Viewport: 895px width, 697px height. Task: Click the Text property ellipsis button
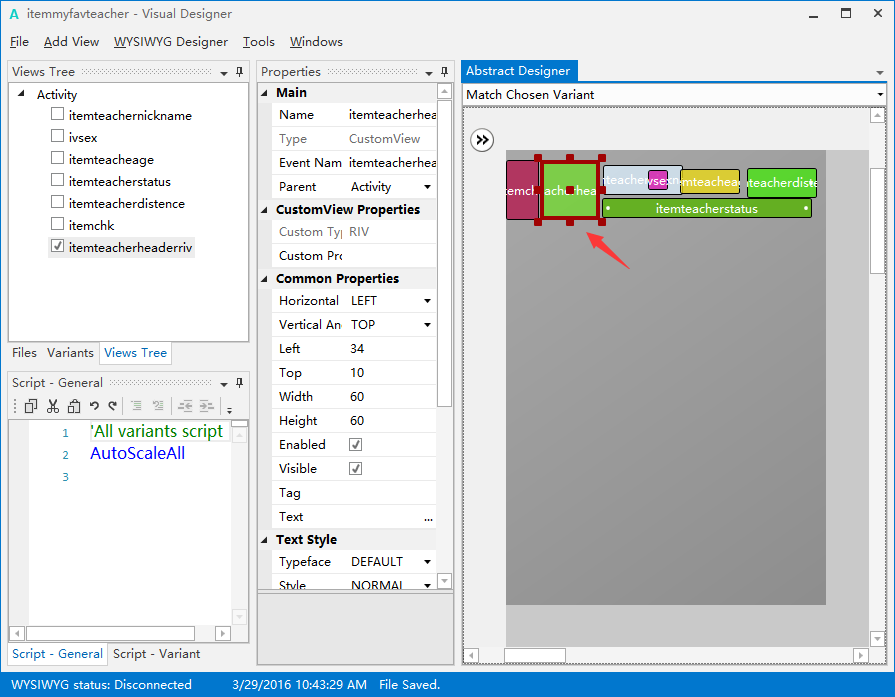pos(429,516)
